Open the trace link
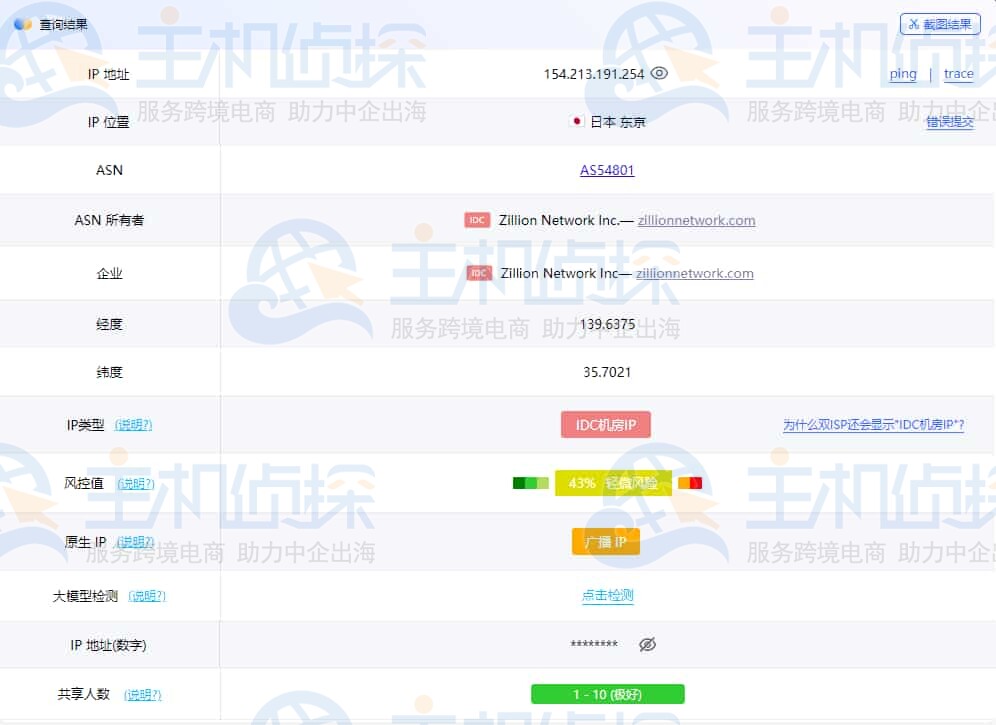Image resolution: width=996 pixels, height=725 pixels. point(959,73)
